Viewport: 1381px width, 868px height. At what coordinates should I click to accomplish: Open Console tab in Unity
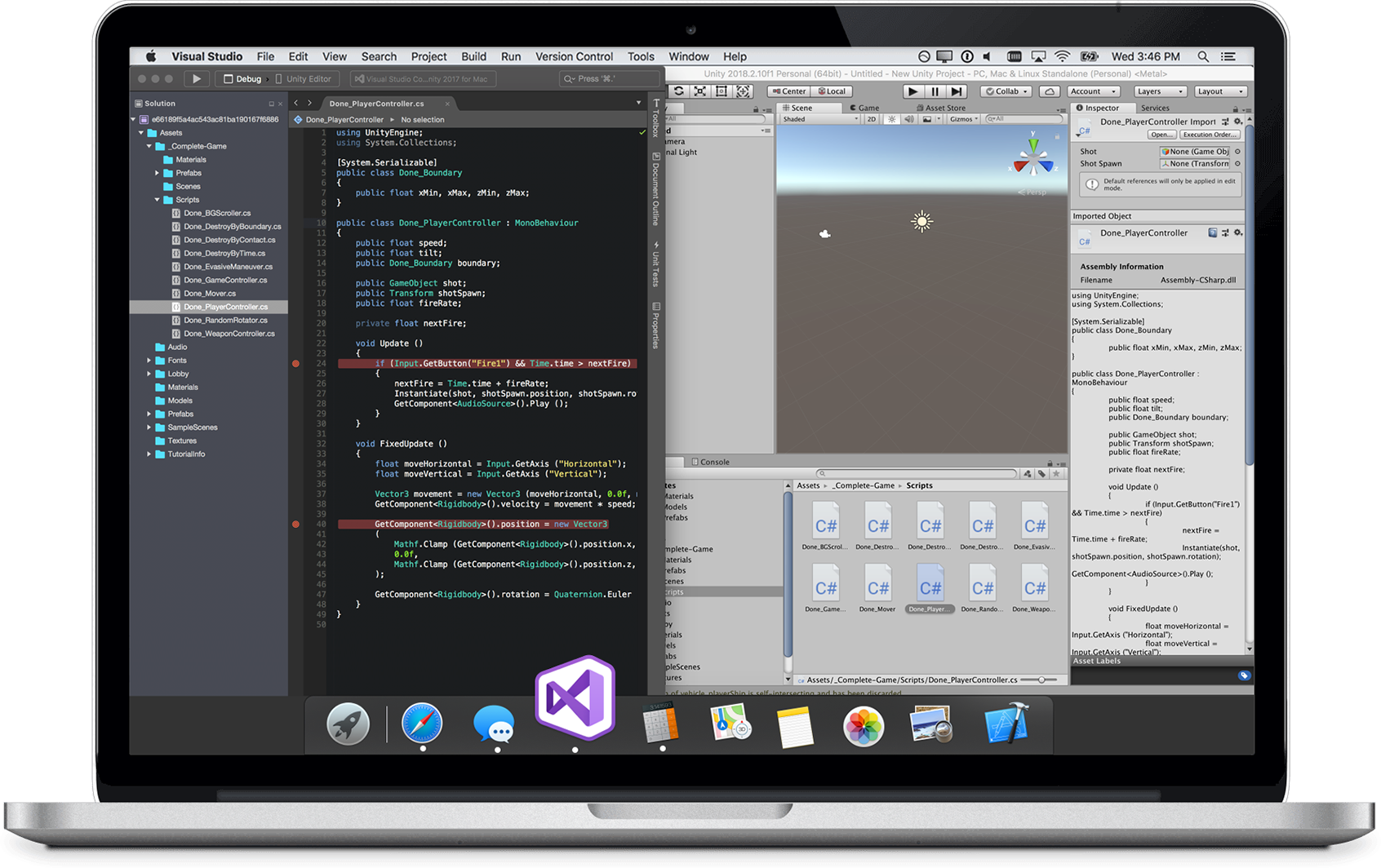[x=711, y=462]
